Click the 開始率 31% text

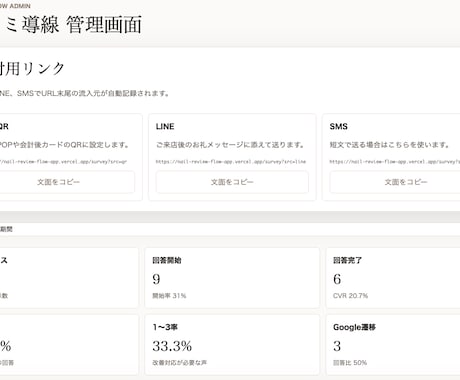pyautogui.click(x=169, y=296)
